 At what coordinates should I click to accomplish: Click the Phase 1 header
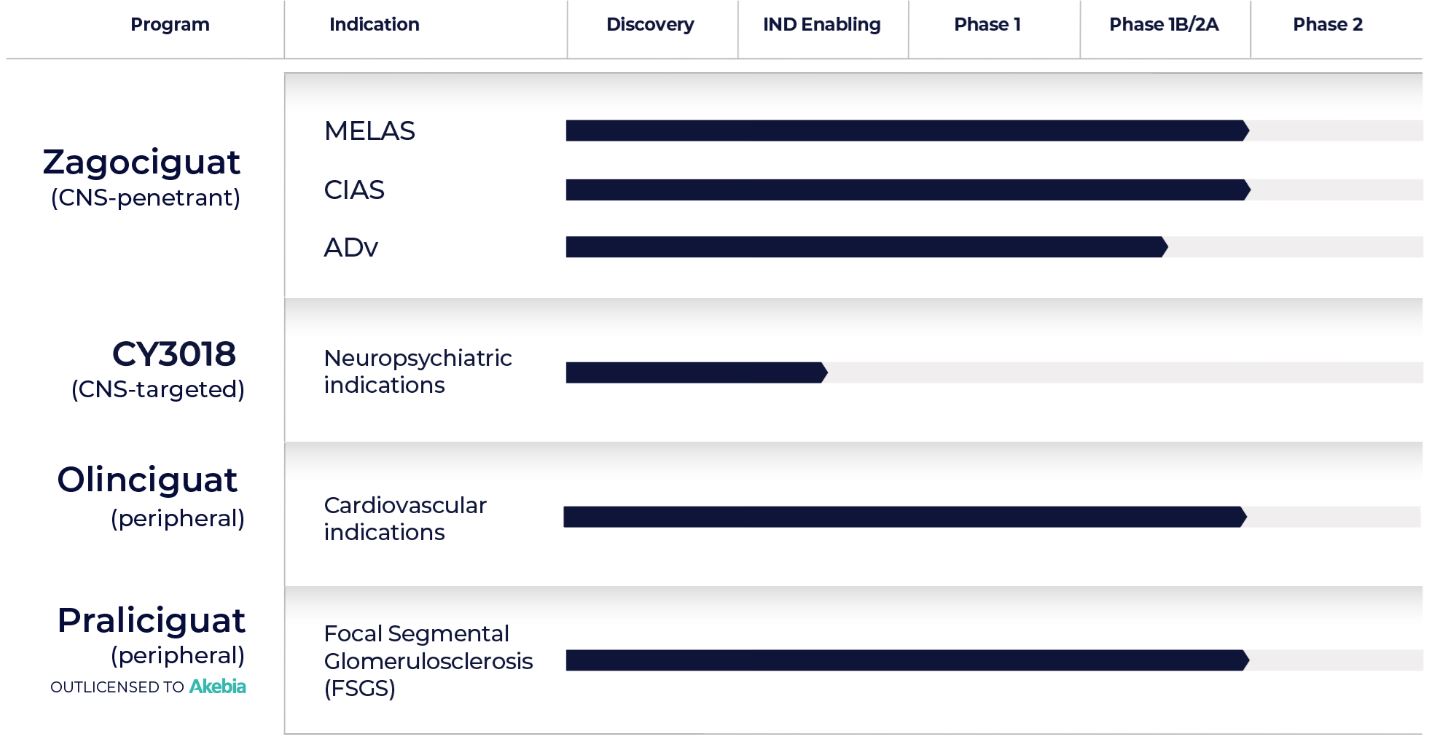point(987,25)
